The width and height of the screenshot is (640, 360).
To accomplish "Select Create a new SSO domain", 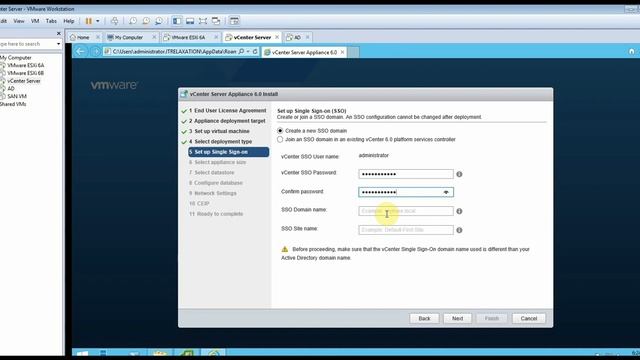I will click(280, 131).
